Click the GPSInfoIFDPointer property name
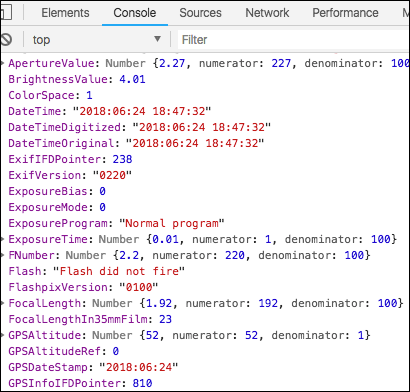The width and height of the screenshot is (410, 392). pos(65,383)
